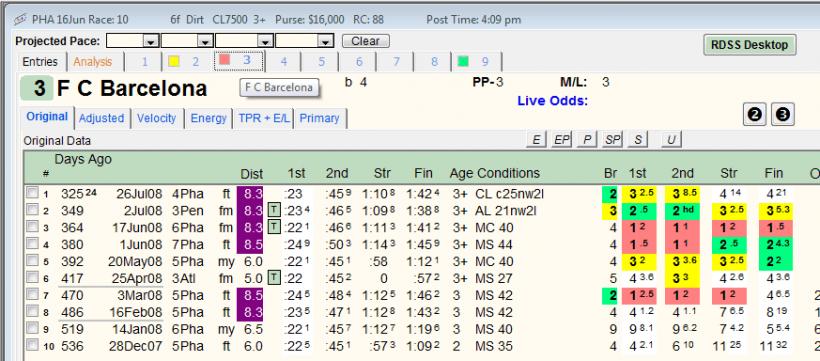Screen dimensions: 820x361
Task: Click CL c25nw2l in the 26Jul08 row
Action: pyautogui.click(x=509, y=194)
